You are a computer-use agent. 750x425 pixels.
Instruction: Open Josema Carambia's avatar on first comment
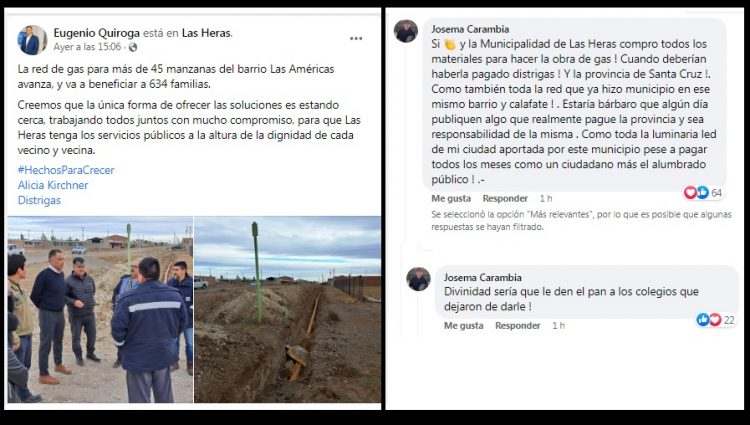click(406, 31)
